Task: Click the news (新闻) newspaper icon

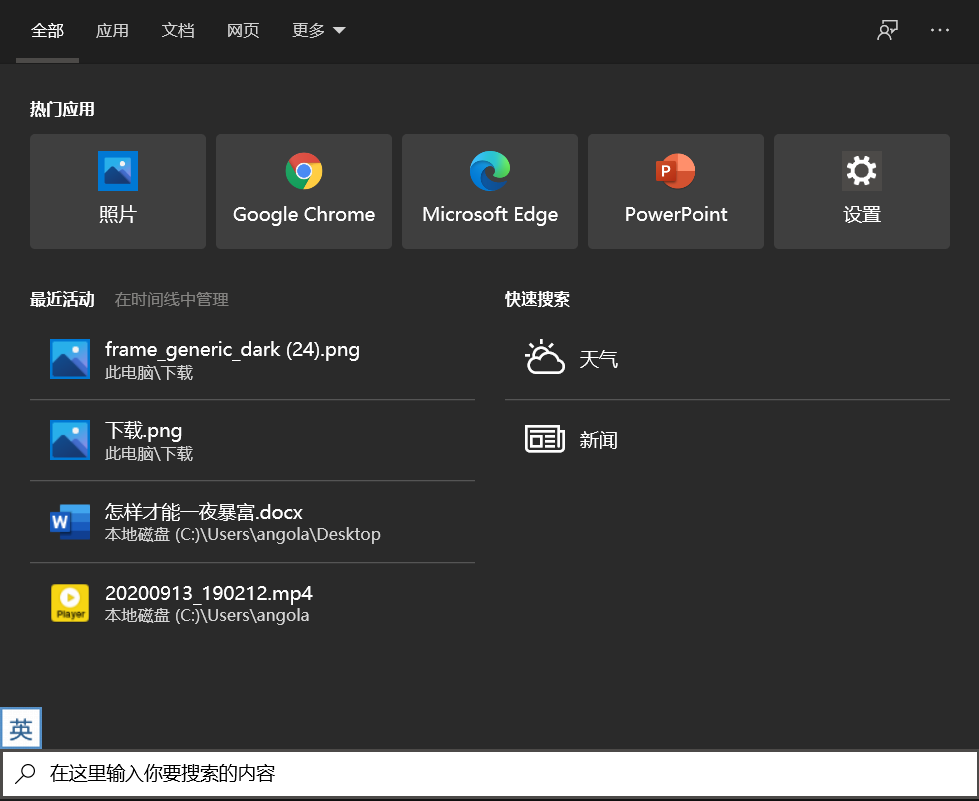Action: point(544,439)
